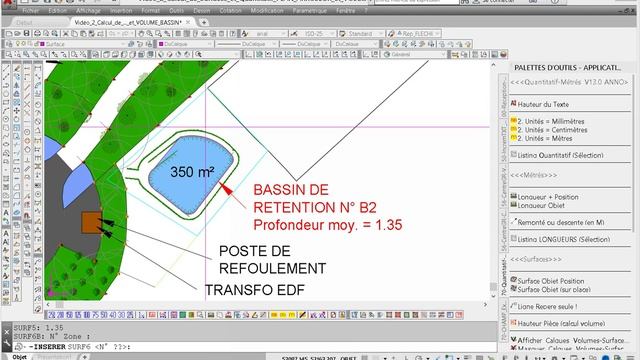
Task: Click the vertical scrollbar up arrow
Action: [493, 65]
